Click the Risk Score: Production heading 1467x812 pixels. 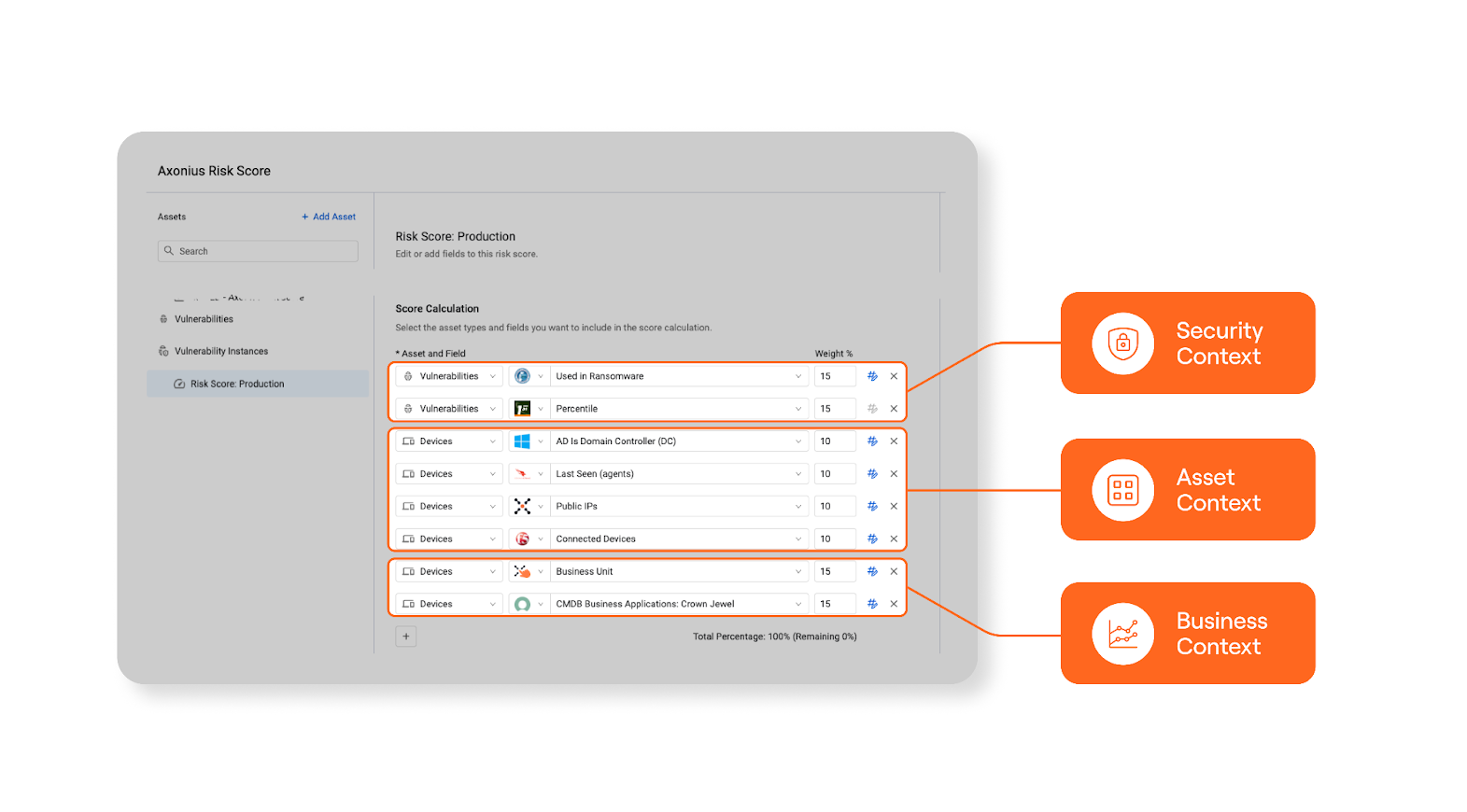pos(455,237)
